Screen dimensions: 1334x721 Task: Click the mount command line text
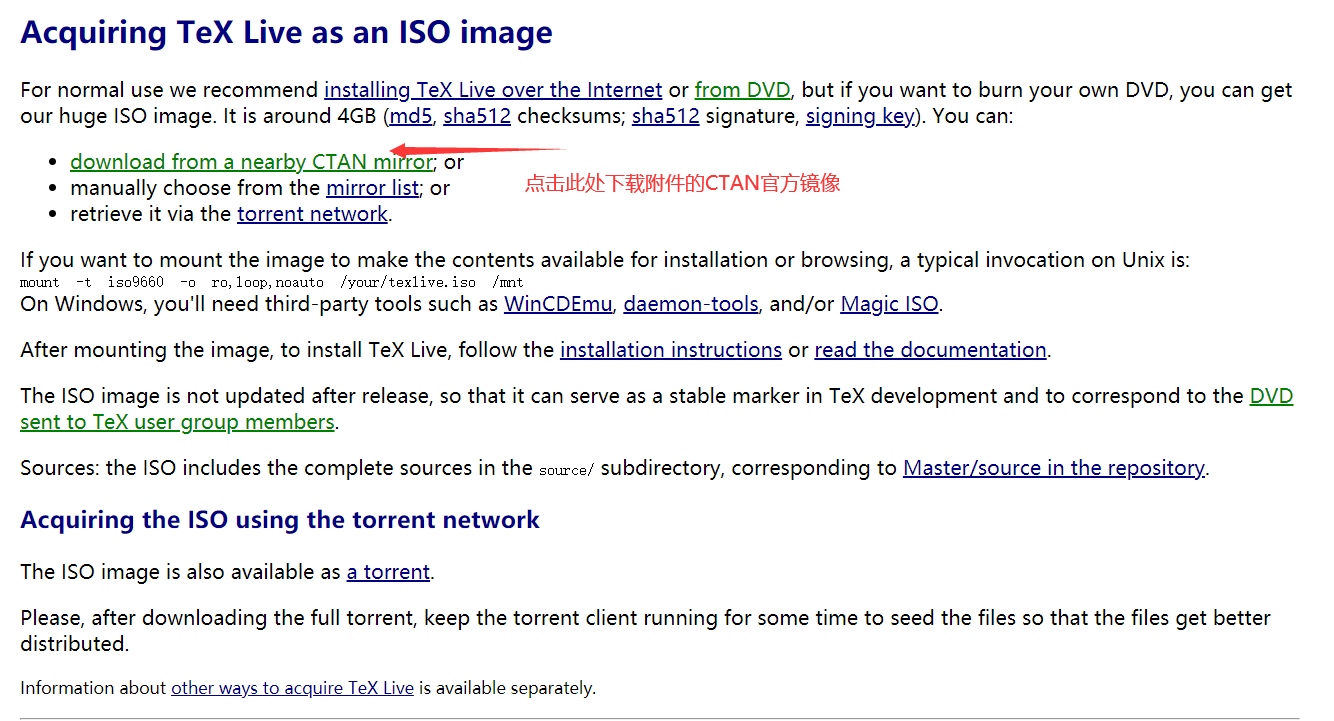tap(271, 282)
